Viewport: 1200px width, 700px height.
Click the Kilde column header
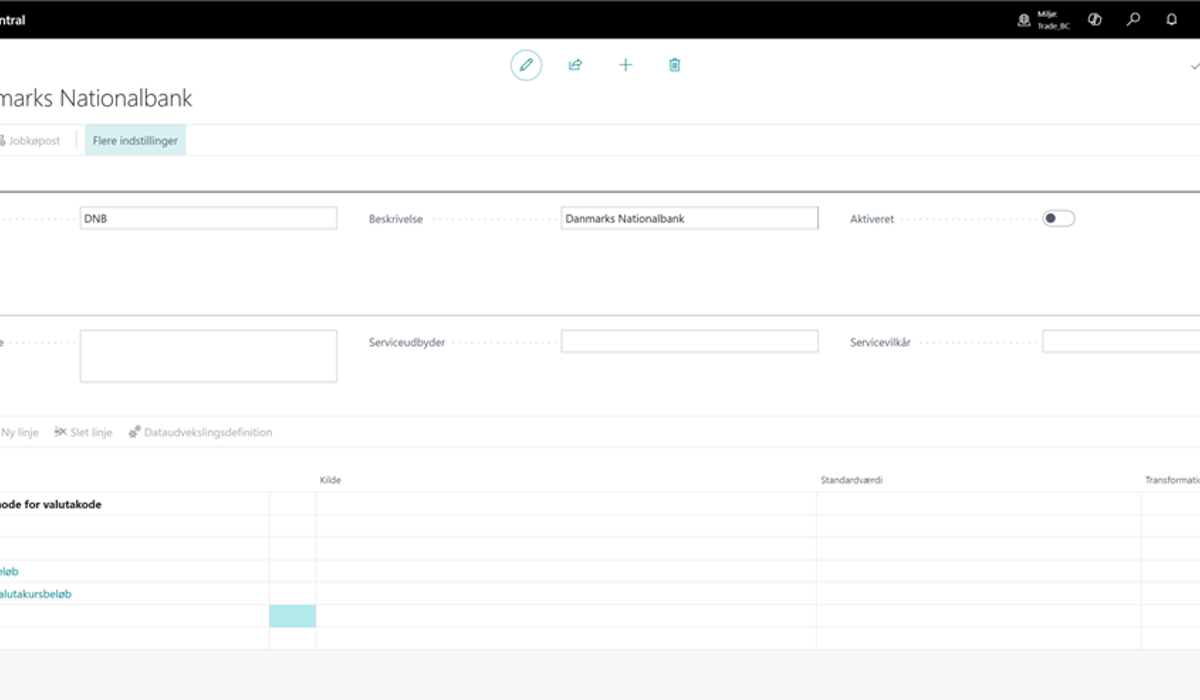(331, 481)
